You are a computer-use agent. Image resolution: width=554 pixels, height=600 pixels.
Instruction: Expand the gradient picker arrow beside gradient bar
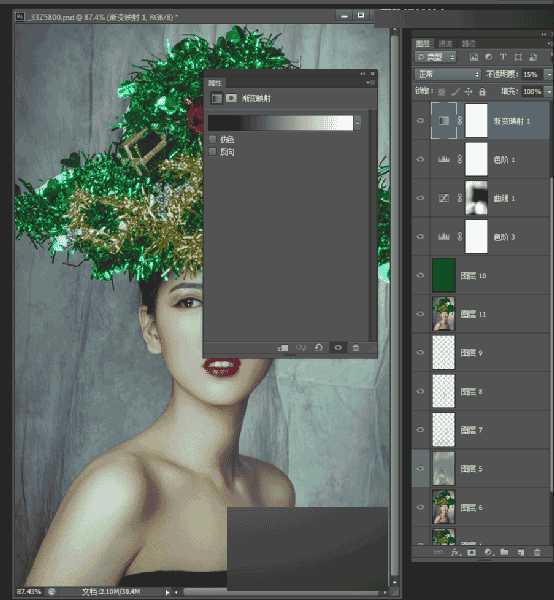pyautogui.click(x=357, y=123)
